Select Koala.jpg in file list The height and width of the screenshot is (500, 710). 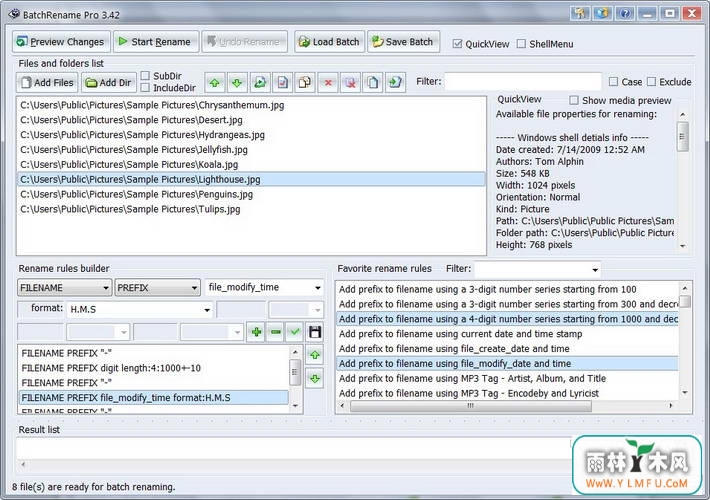coord(250,164)
